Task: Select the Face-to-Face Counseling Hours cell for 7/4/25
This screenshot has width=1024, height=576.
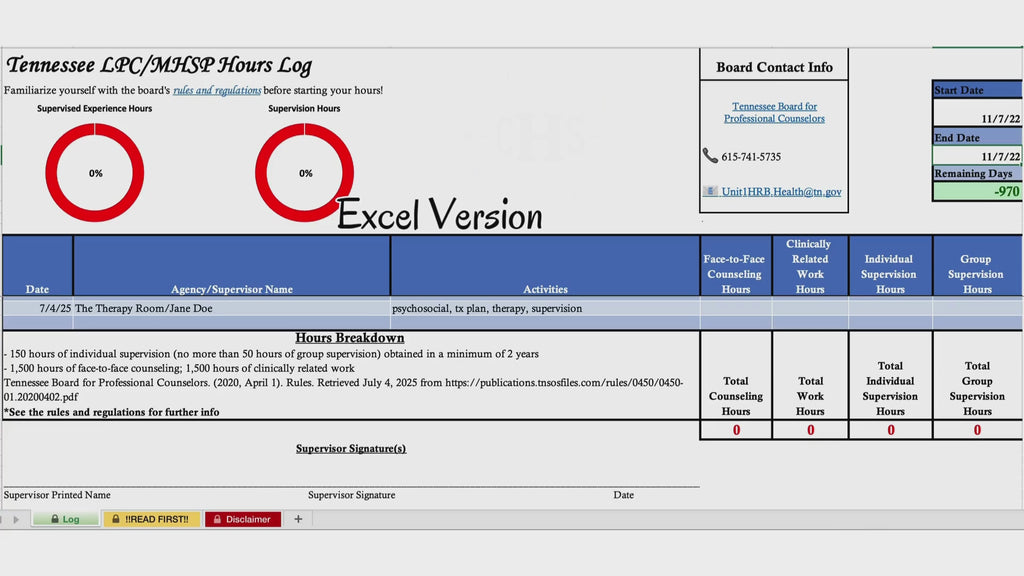Action: pyautogui.click(x=735, y=308)
